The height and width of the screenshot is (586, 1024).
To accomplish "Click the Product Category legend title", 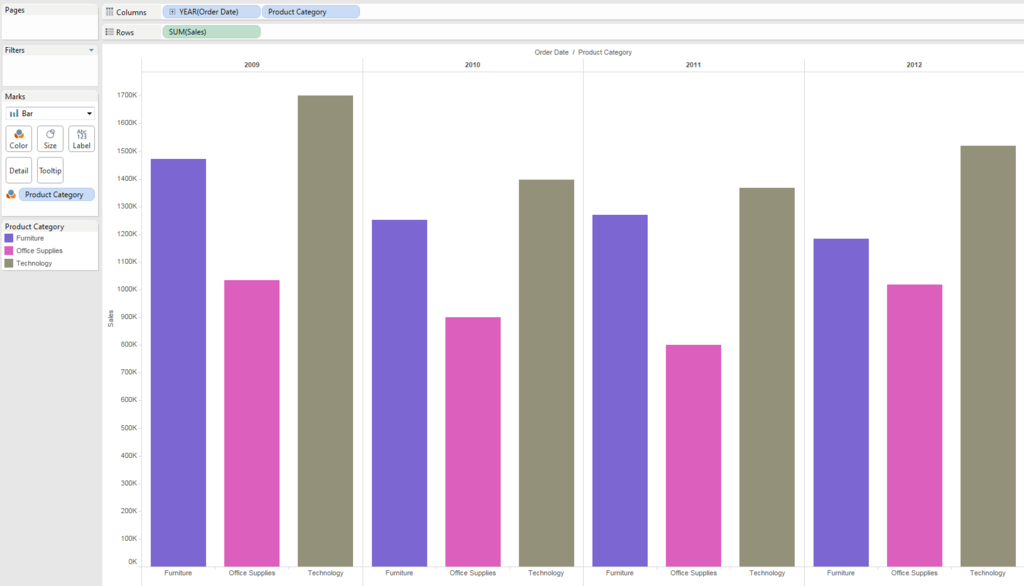I will tap(35, 227).
